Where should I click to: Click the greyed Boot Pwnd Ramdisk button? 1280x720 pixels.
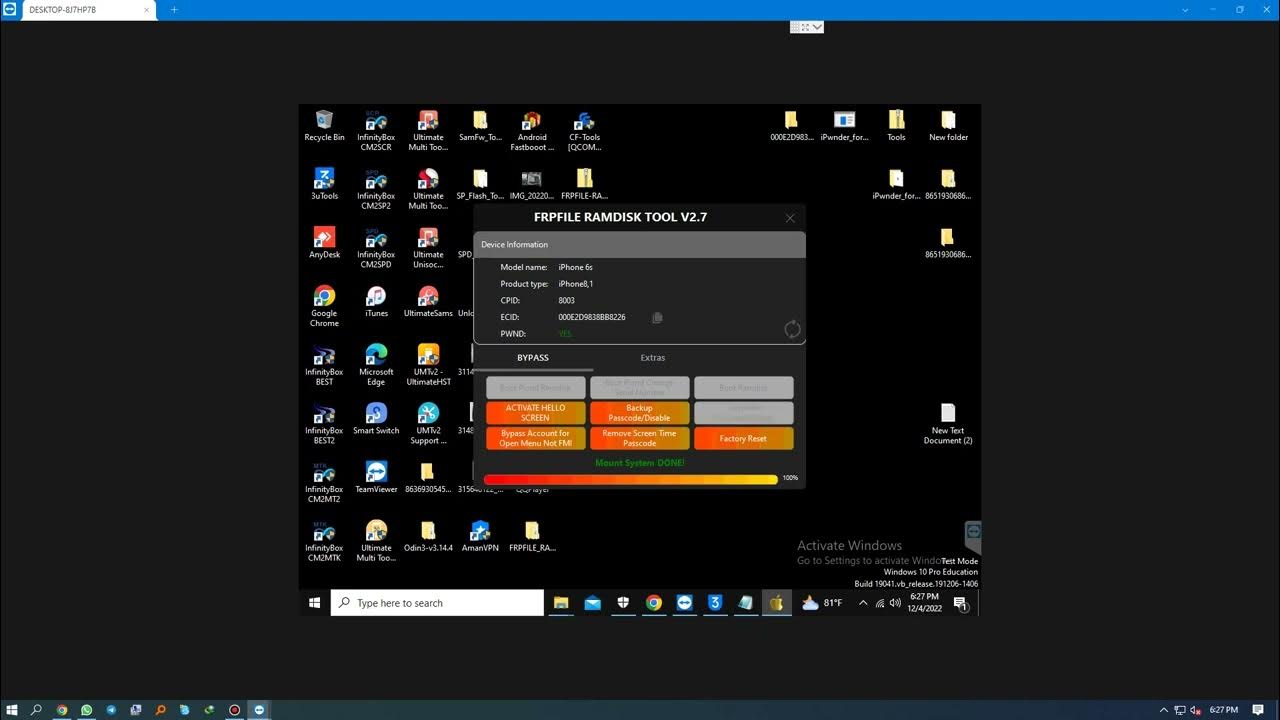coord(535,387)
